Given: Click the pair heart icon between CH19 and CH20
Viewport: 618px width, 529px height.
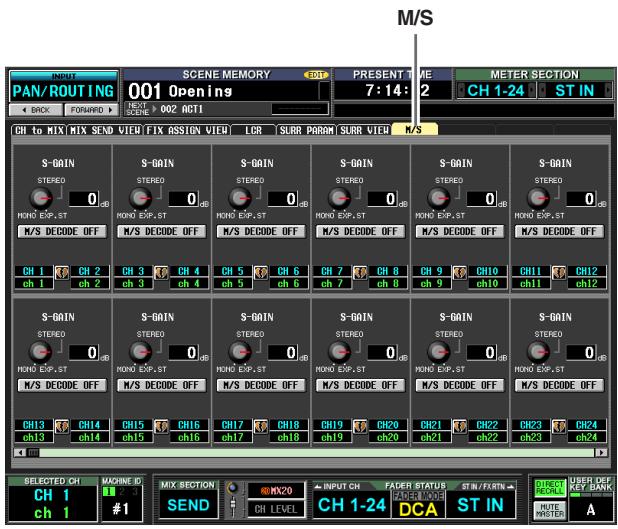Looking at the screenshot, I should coord(360,426).
